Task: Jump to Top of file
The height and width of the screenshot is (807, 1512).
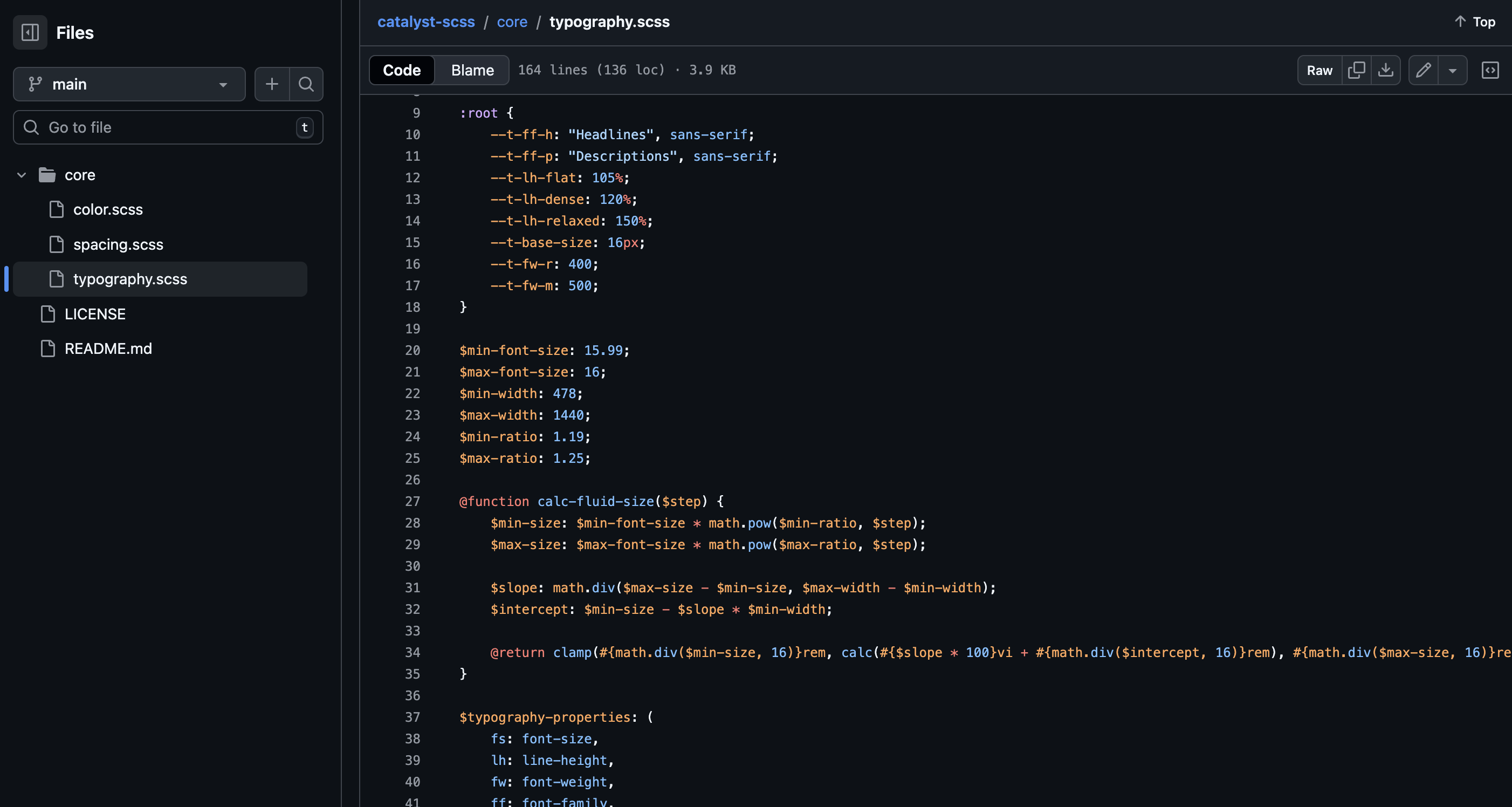Action: 1475,22
